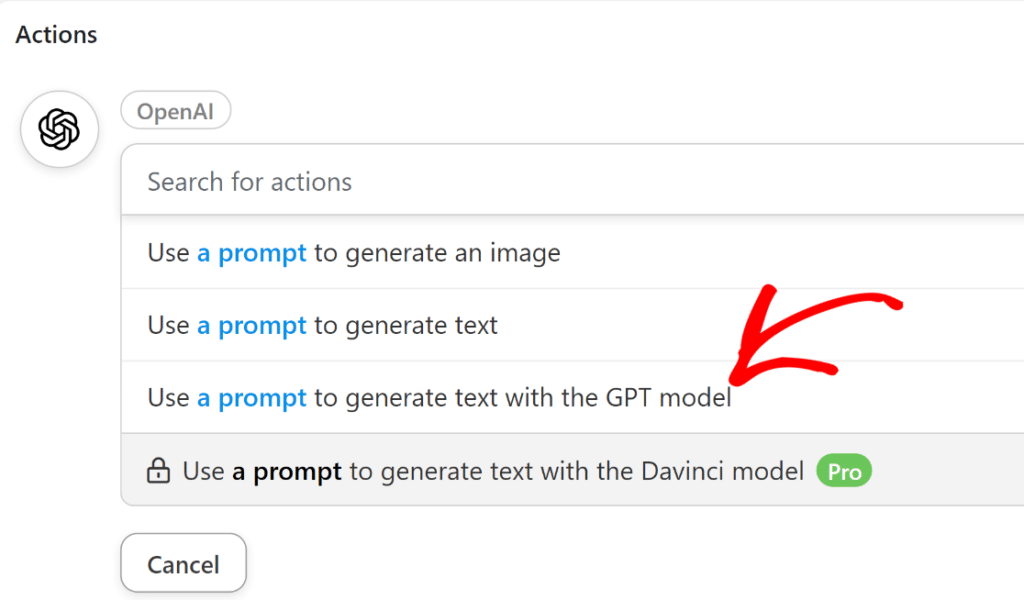Click the lock icon beside the Davinci action
This screenshot has width=1024, height=600.
pyautogui.click(x=160, y=470)
